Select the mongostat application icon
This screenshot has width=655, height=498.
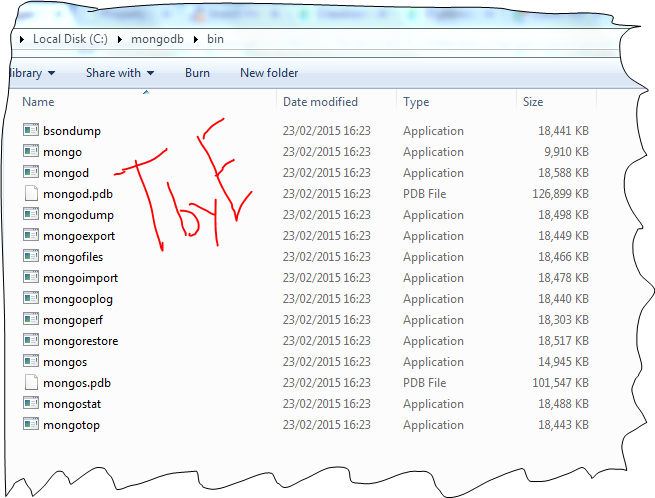pos(31,403)
